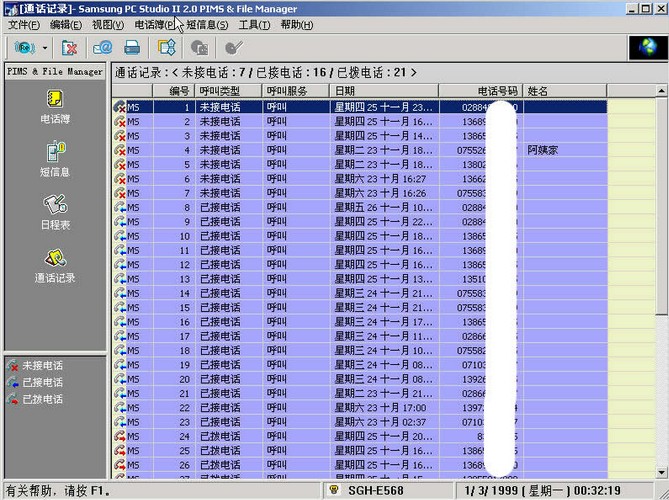This screenshot has height=500, width=669.
Task: Click the PIMS & File Manager panel header
Action: 55,72
